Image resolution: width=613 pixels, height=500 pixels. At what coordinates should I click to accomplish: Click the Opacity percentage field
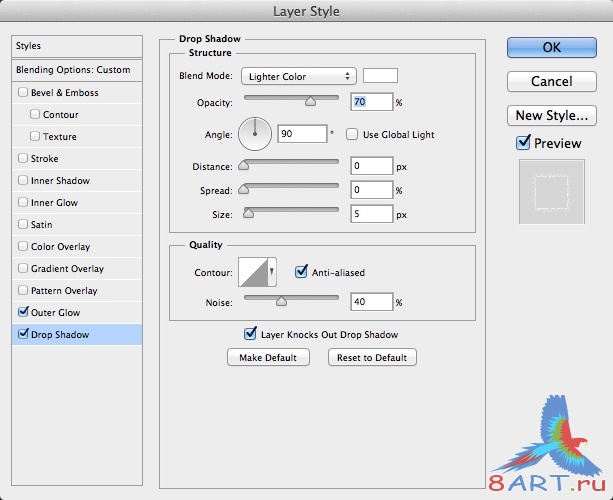(370, 102)
